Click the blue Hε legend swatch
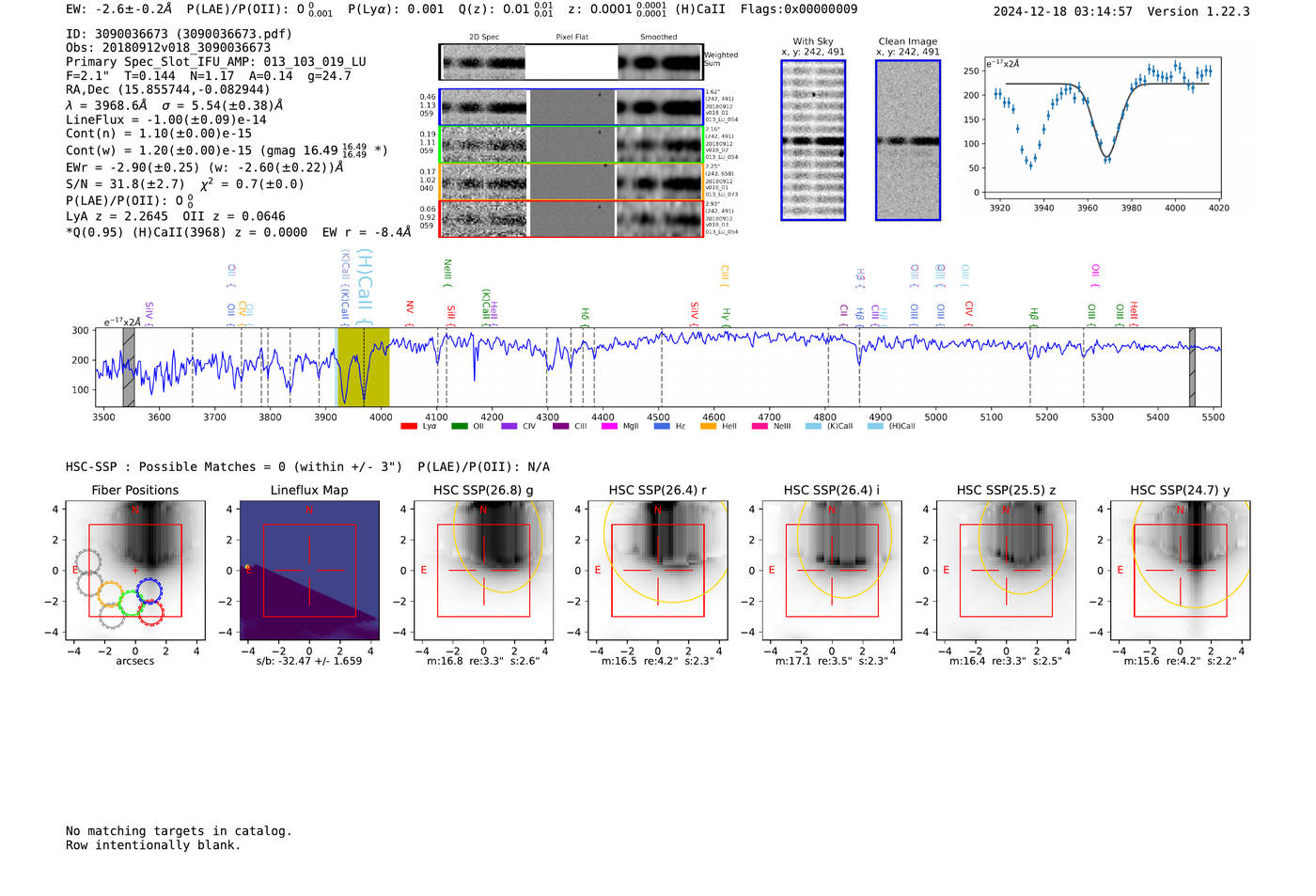 pos(662,426)
